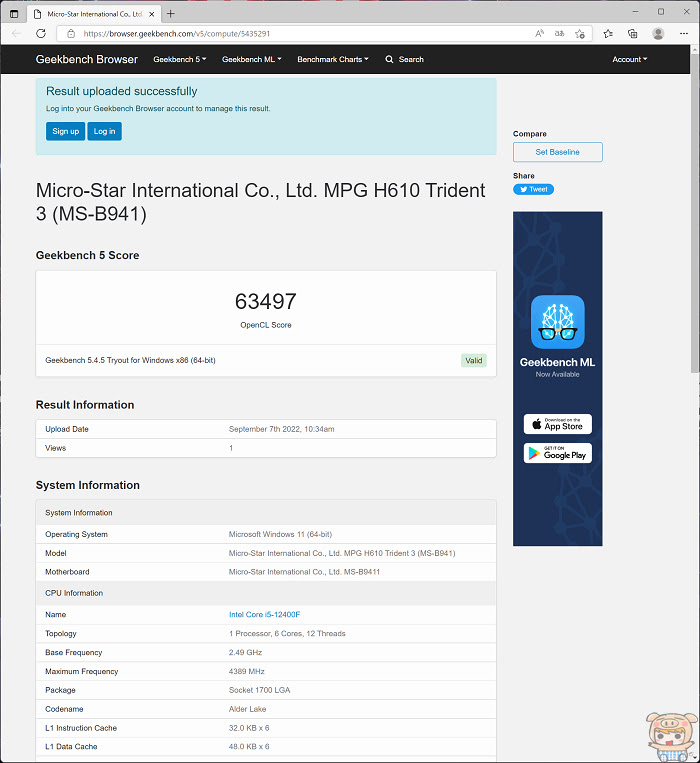Click the Valid status badge
The width and height of the screenshot is (700, 763).
[x=473, y=361]
